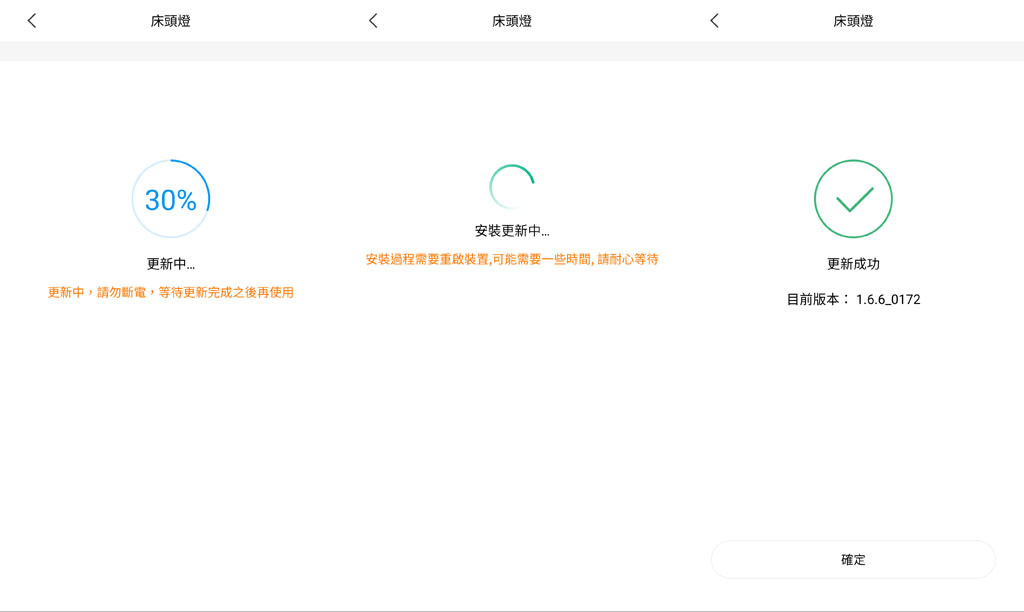Click the 更新成功 label
The image size is (1024, 612).
(x=853, y=264)
